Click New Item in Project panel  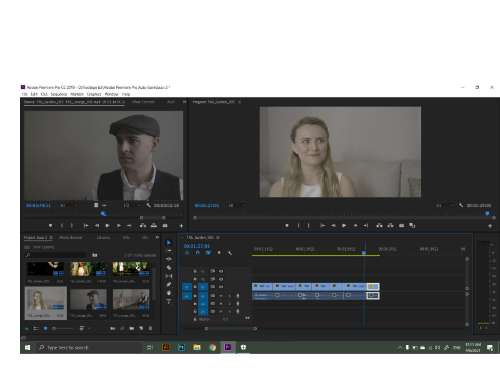[141, 328]
